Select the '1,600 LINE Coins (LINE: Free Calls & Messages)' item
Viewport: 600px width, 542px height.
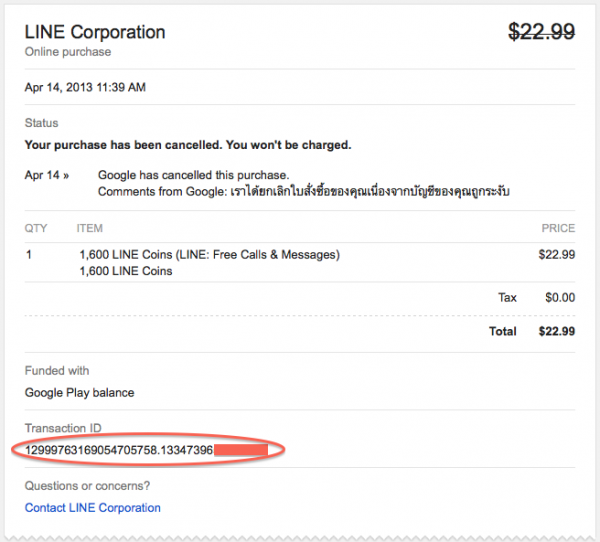pos(209,255)
